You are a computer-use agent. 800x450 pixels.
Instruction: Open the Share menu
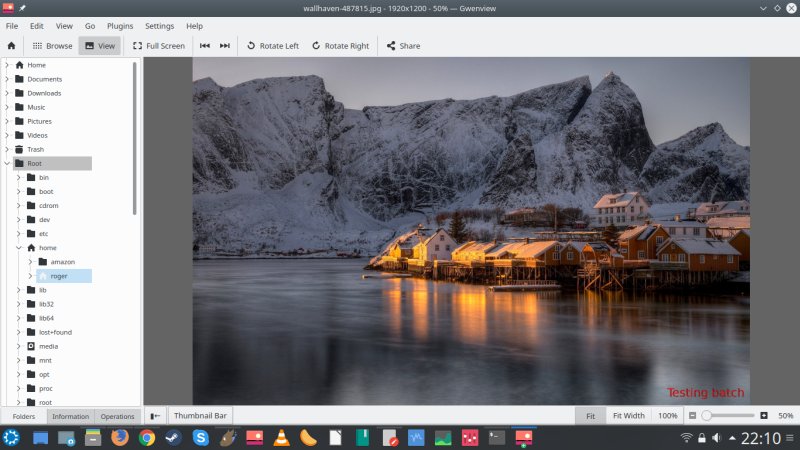click(403, 45)
